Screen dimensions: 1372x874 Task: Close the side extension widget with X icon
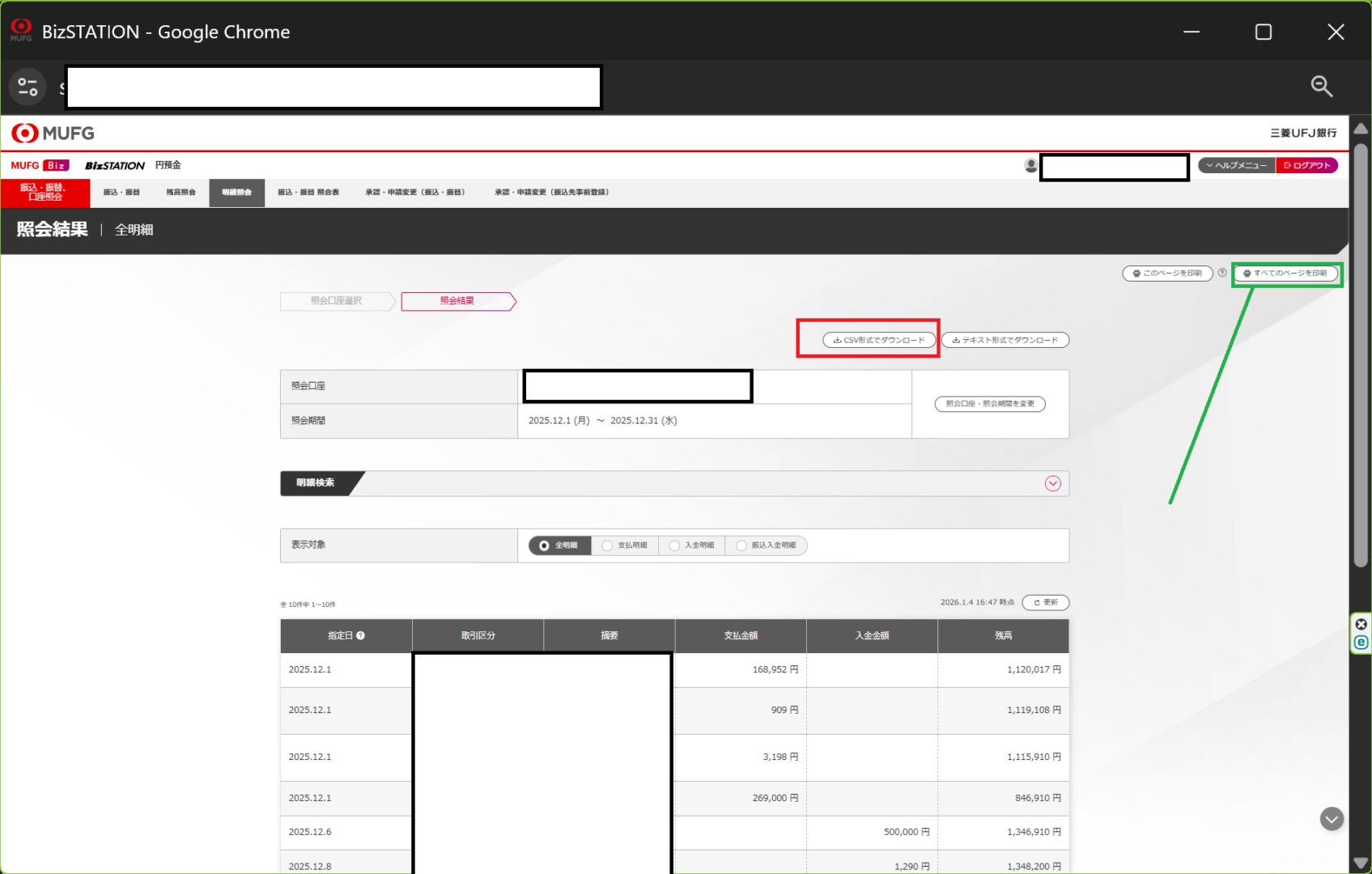(1361, 624)
